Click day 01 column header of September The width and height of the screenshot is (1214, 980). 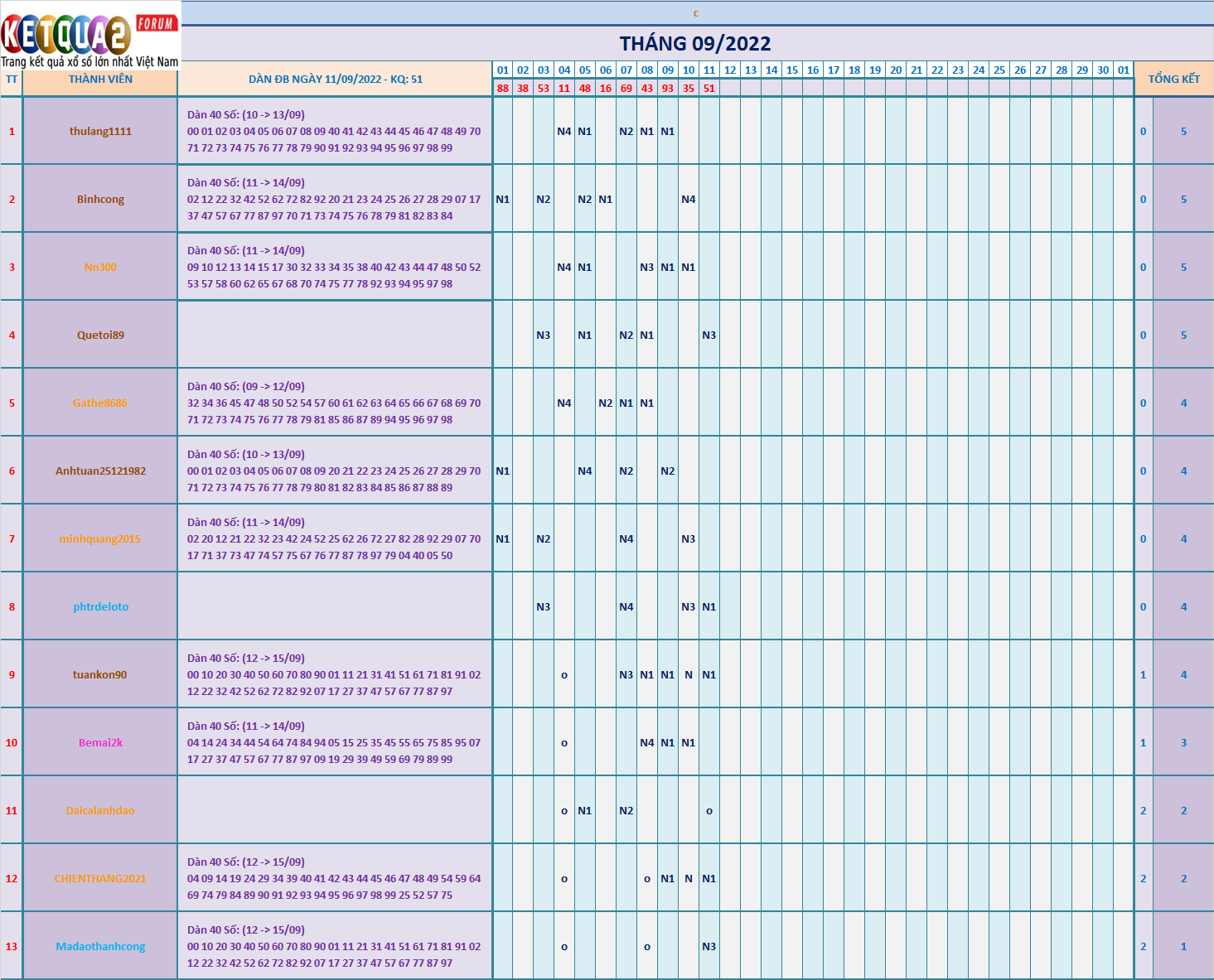tap(503, 70)
